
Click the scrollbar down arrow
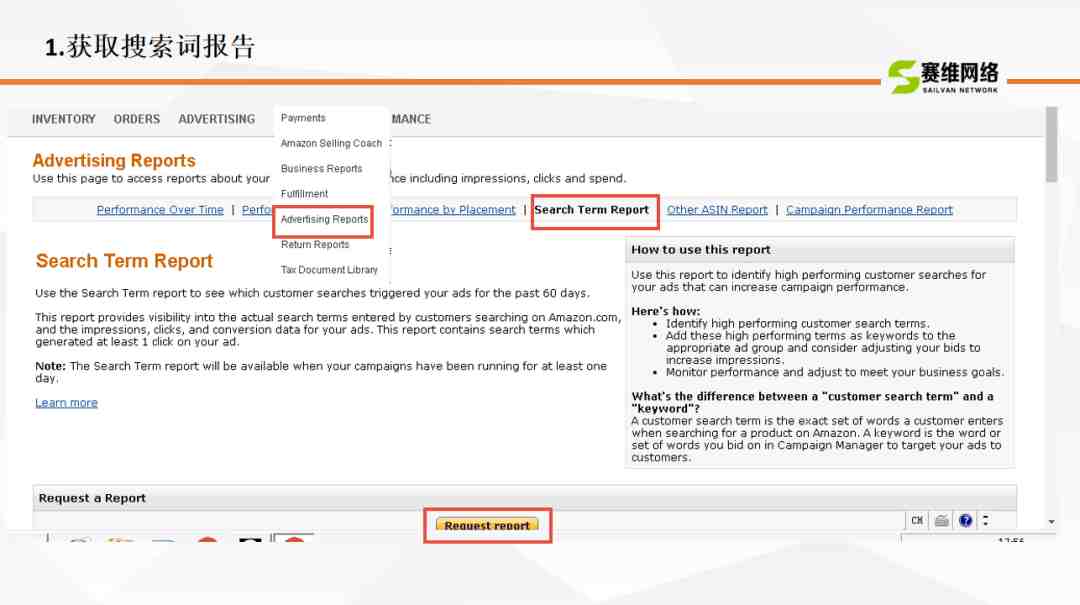click(1051, 522)
